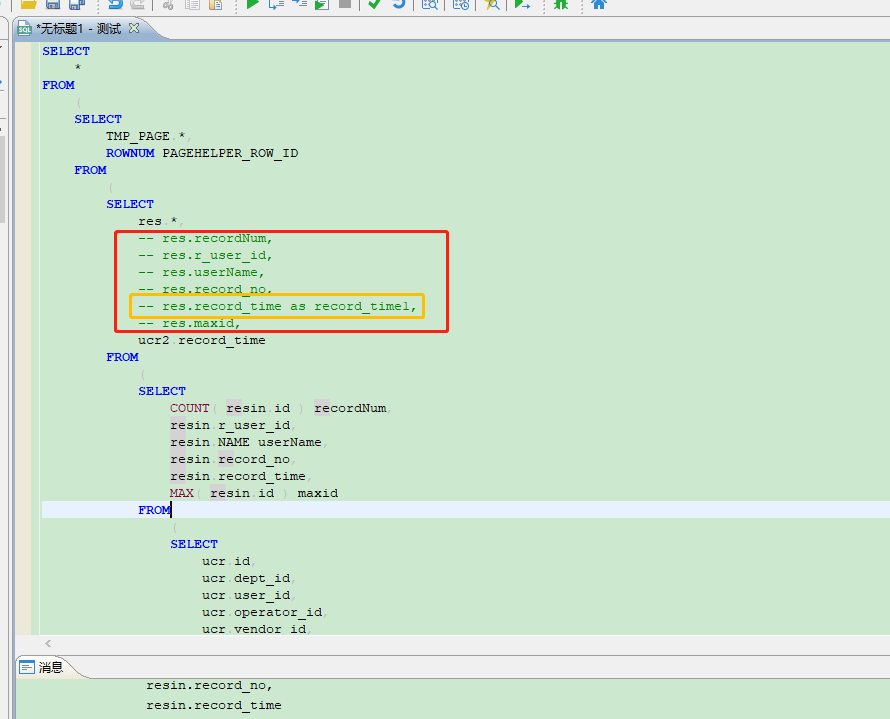The width and height of the screenshot is (890, 719).
Task: Go to home page via house icon
Action: 599,4
